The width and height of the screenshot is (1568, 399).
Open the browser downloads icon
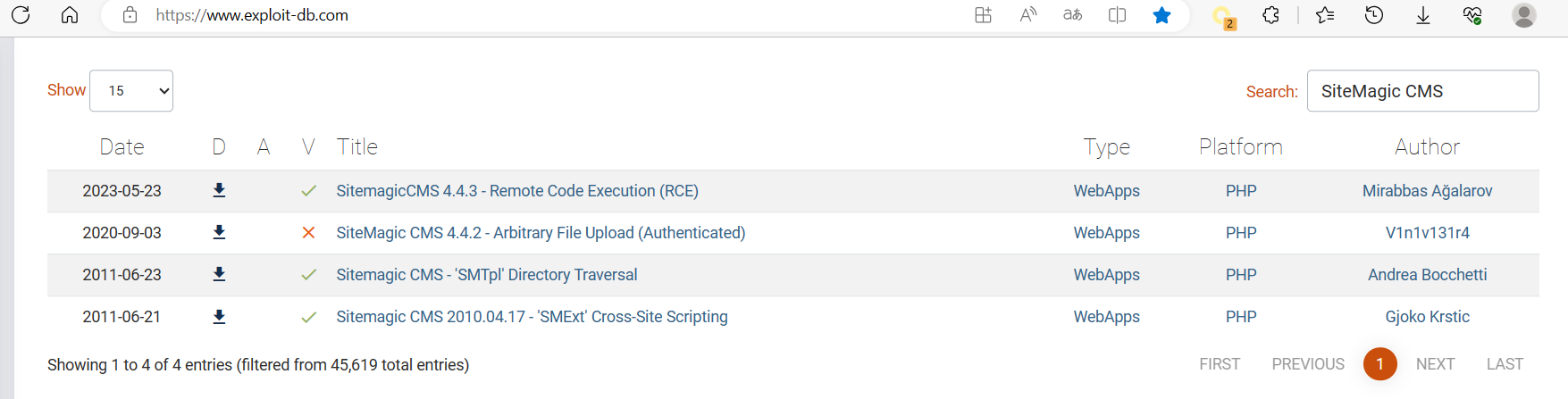coord(1423,15)
